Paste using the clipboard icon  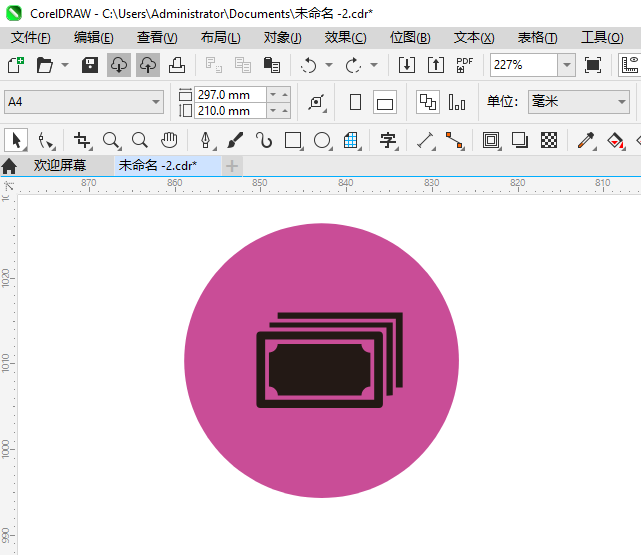(271, 65)
